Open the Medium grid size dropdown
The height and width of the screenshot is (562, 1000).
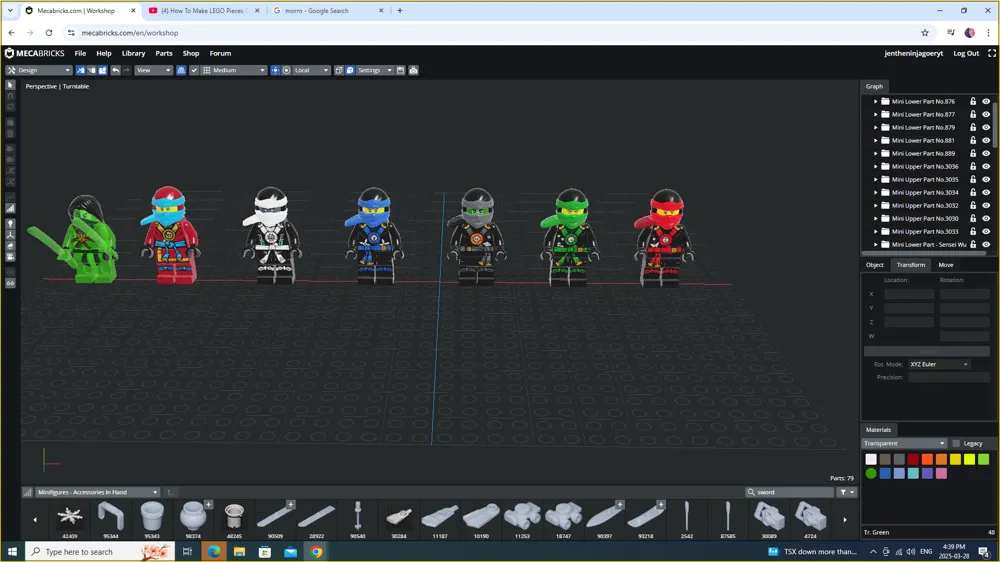[x=234, y=70]
